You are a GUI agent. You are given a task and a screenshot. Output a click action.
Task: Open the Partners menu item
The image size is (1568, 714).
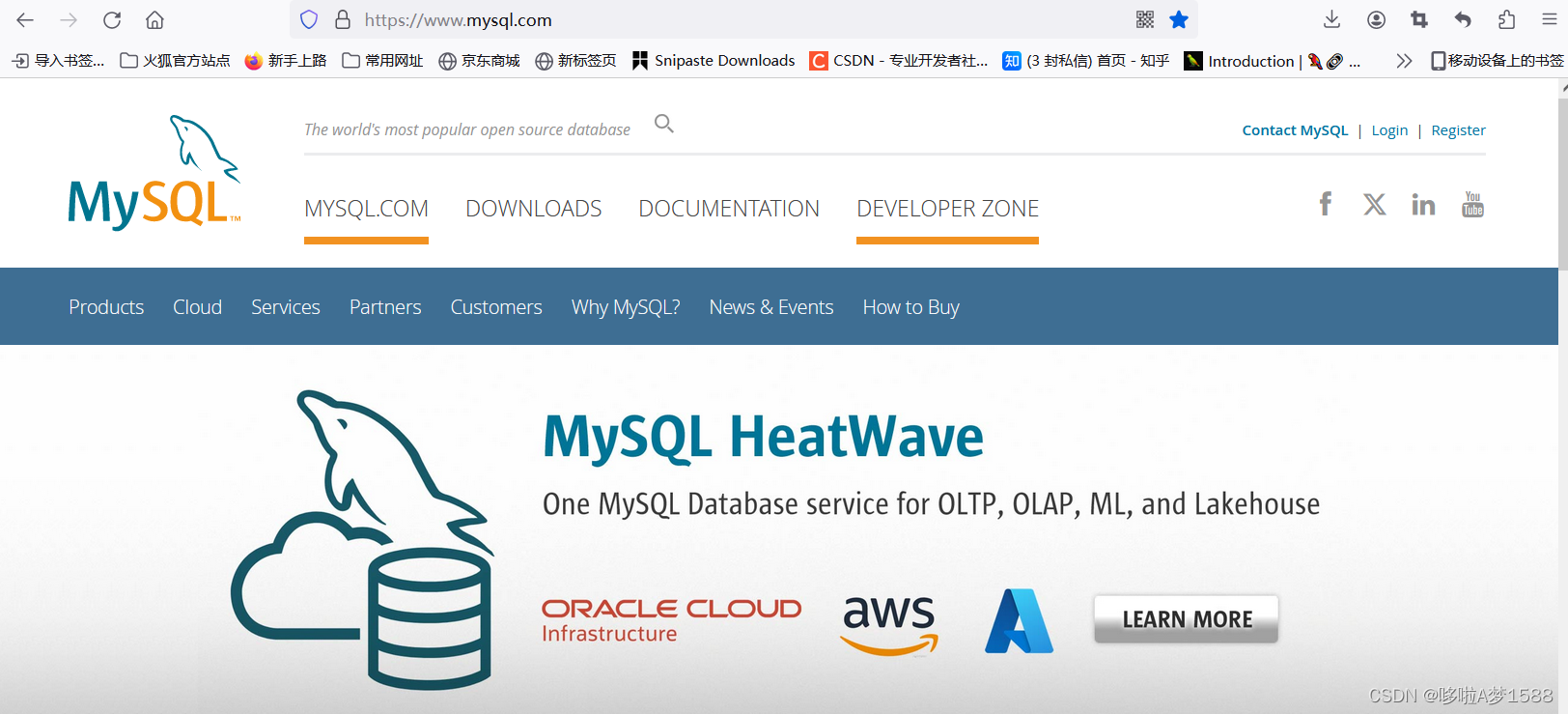click(x=385, y=307)
